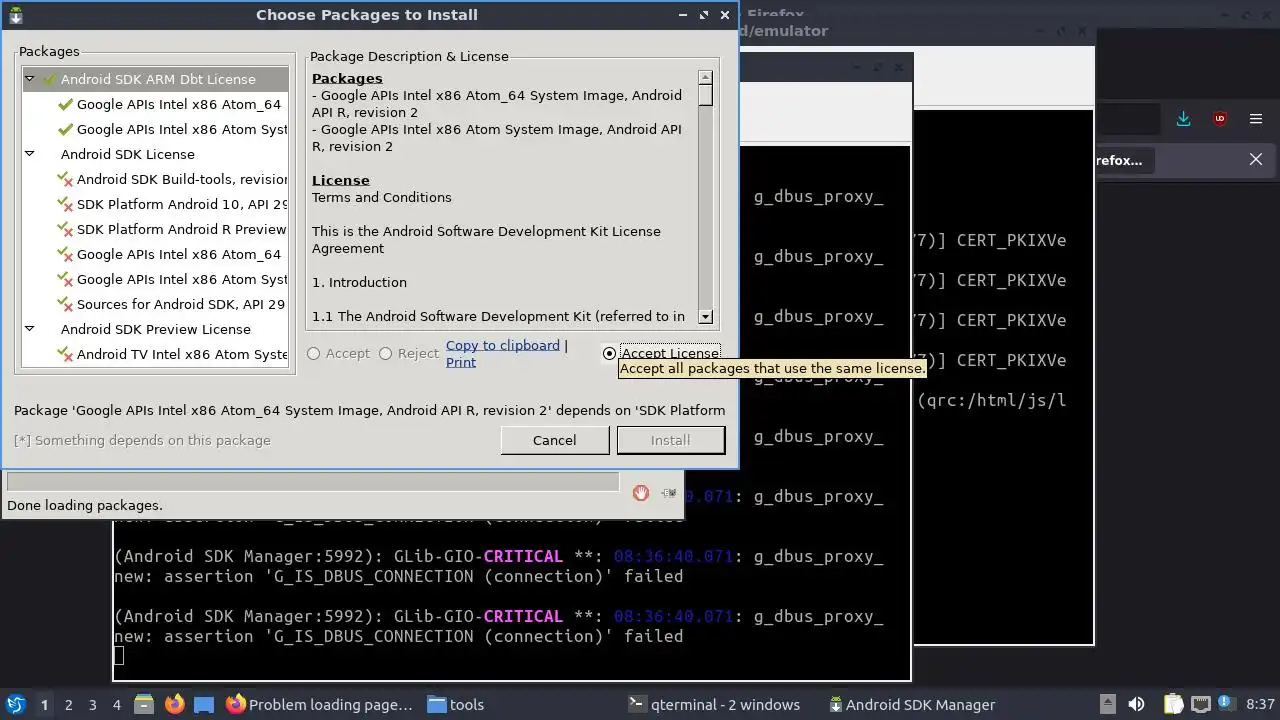
Task: Click the removable media eject icon in the tray
Action: coord(1107,704)
